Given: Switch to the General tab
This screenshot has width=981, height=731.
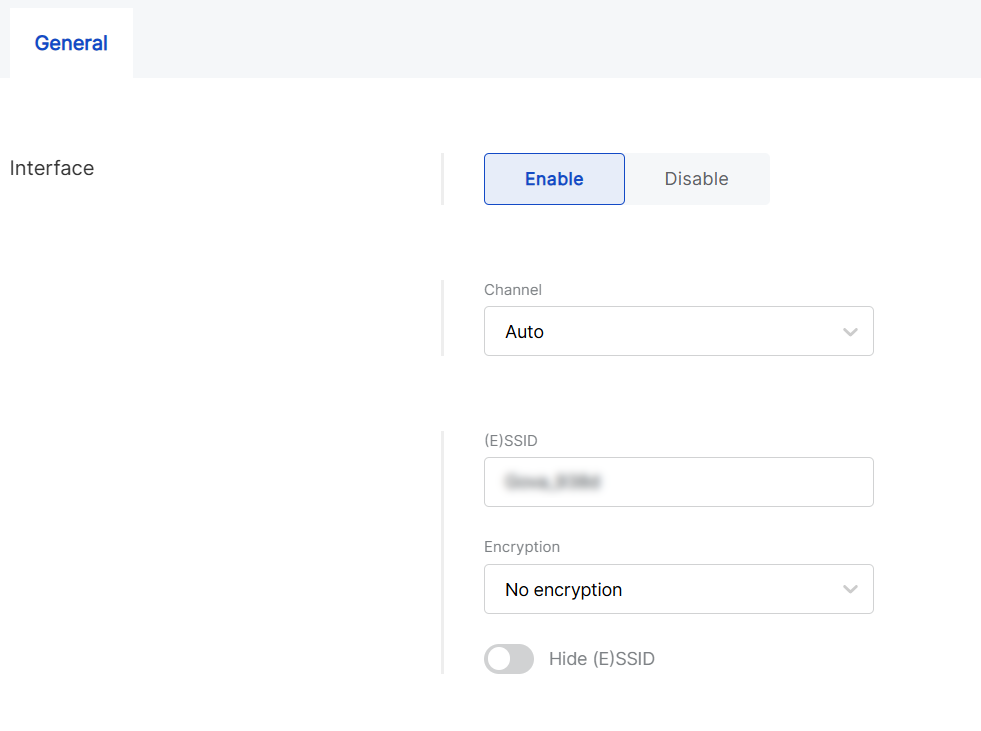Looking at the screenshot, I should 71,43.
